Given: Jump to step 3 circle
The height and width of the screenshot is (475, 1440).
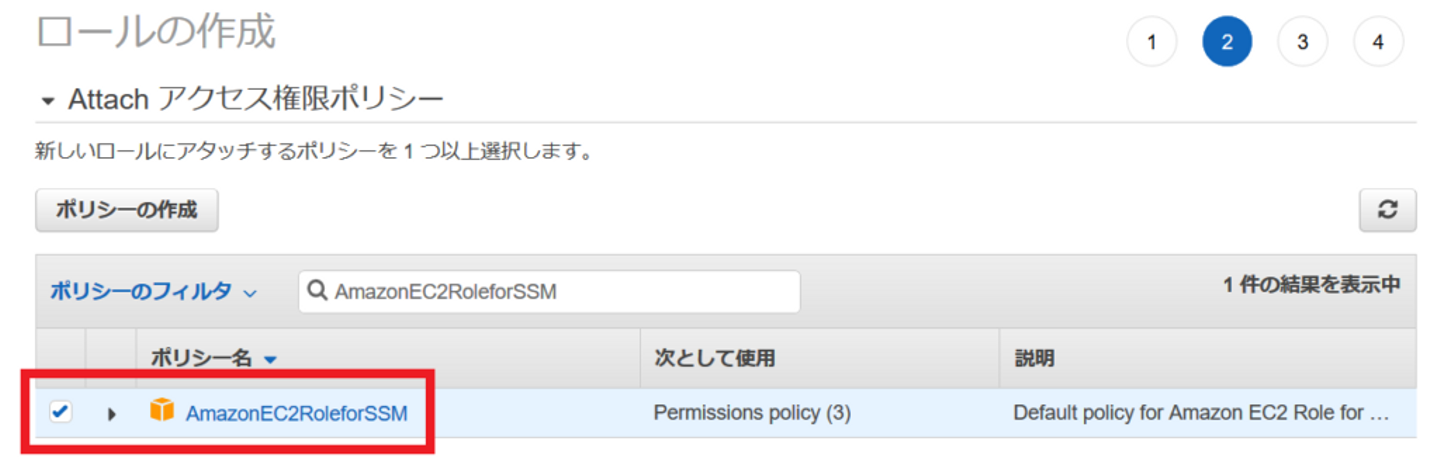Looking at the screenshot, I should (1303, 42).
